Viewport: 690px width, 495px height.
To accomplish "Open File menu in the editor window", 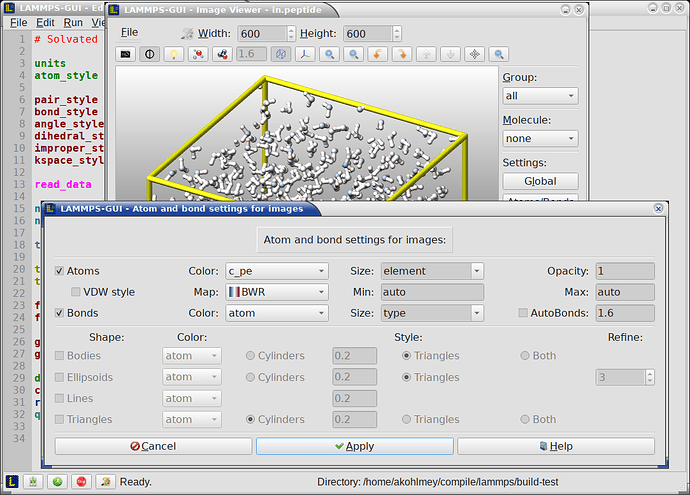I will pyautogui.click(x=18, y=22).
